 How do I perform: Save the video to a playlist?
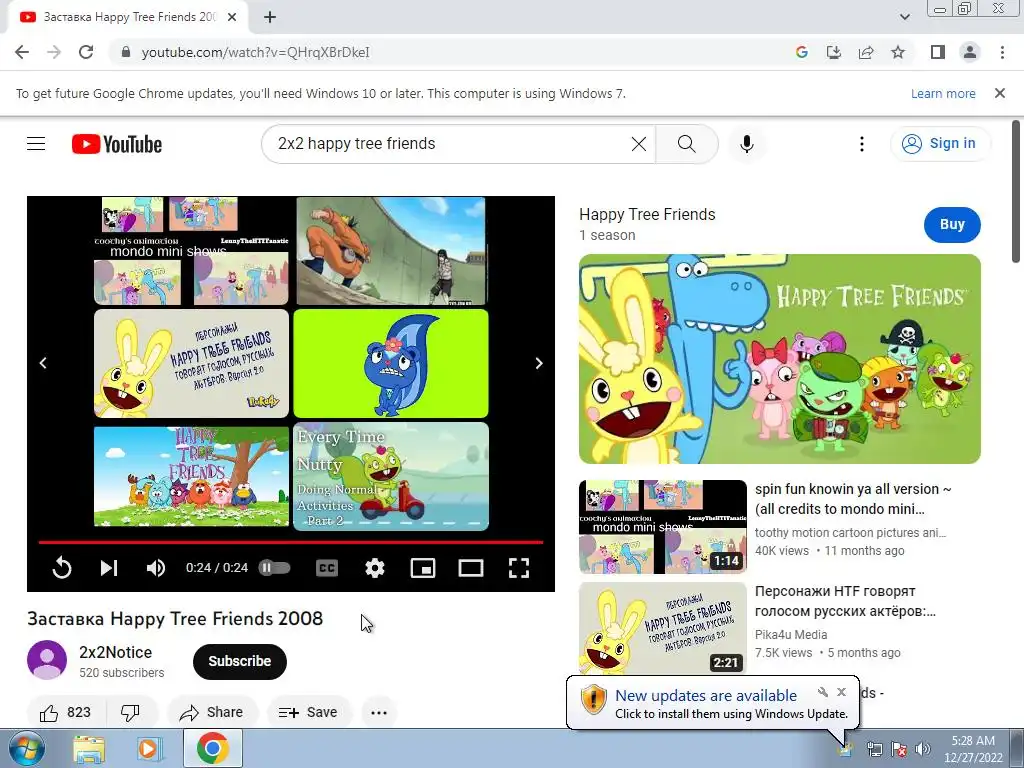[309, 712]
